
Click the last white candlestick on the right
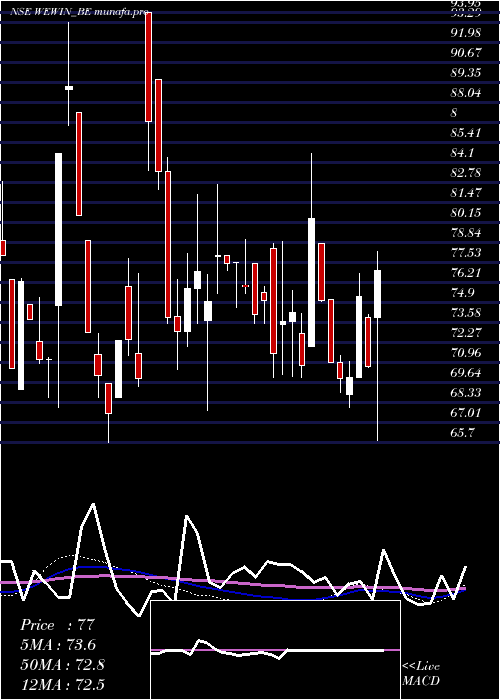coord(378,294)
